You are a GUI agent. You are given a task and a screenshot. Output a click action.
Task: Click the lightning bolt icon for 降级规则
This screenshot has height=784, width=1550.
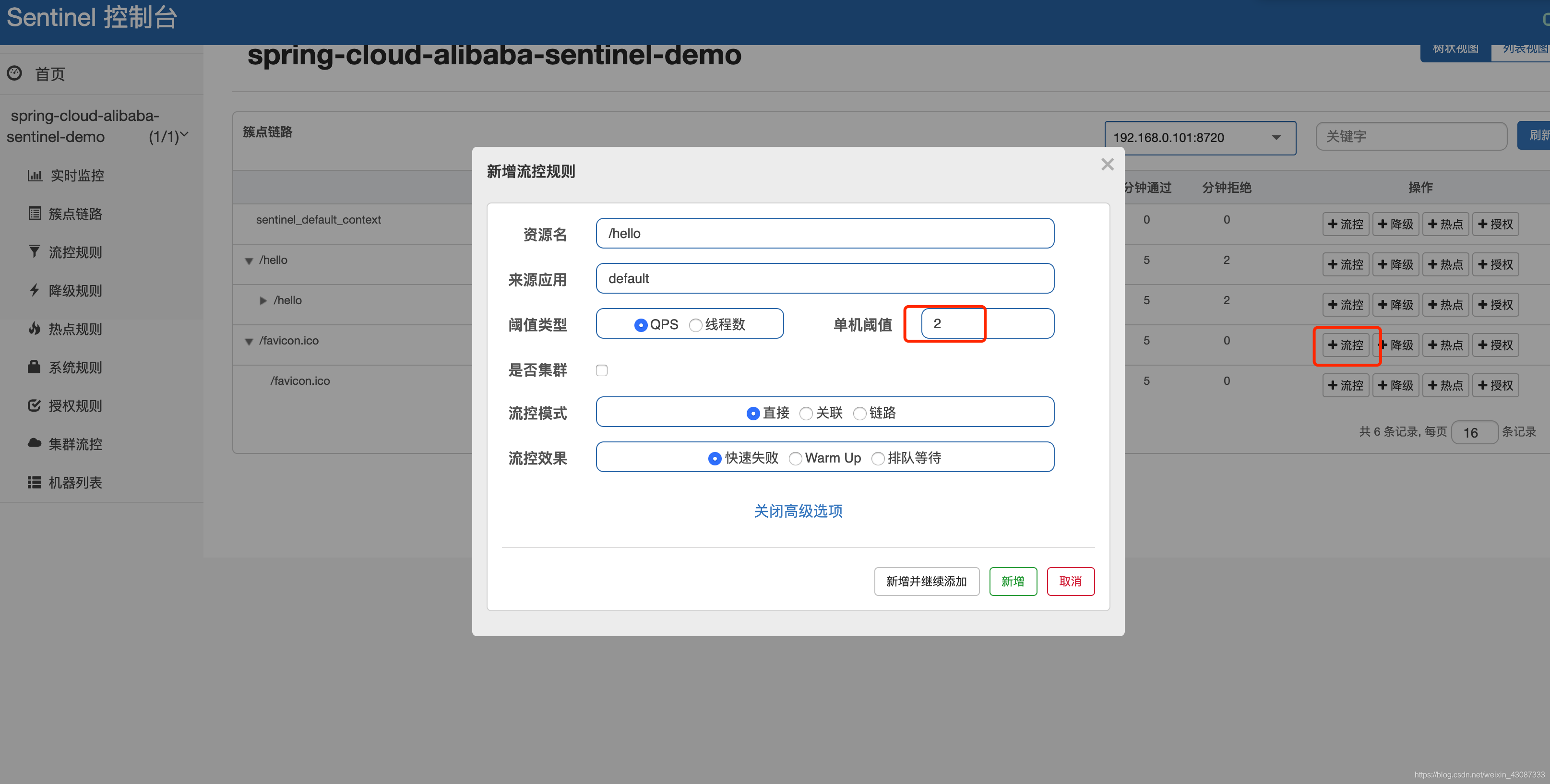(x=35, y=290)
